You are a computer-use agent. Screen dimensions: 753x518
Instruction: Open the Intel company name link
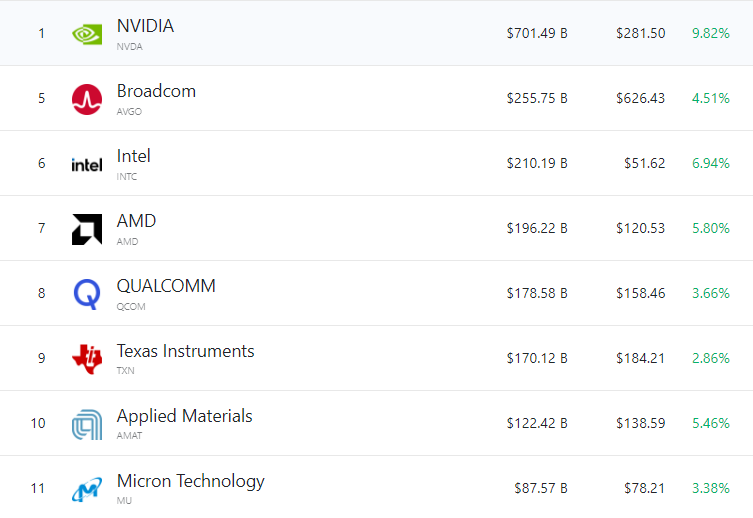(134, 156)
